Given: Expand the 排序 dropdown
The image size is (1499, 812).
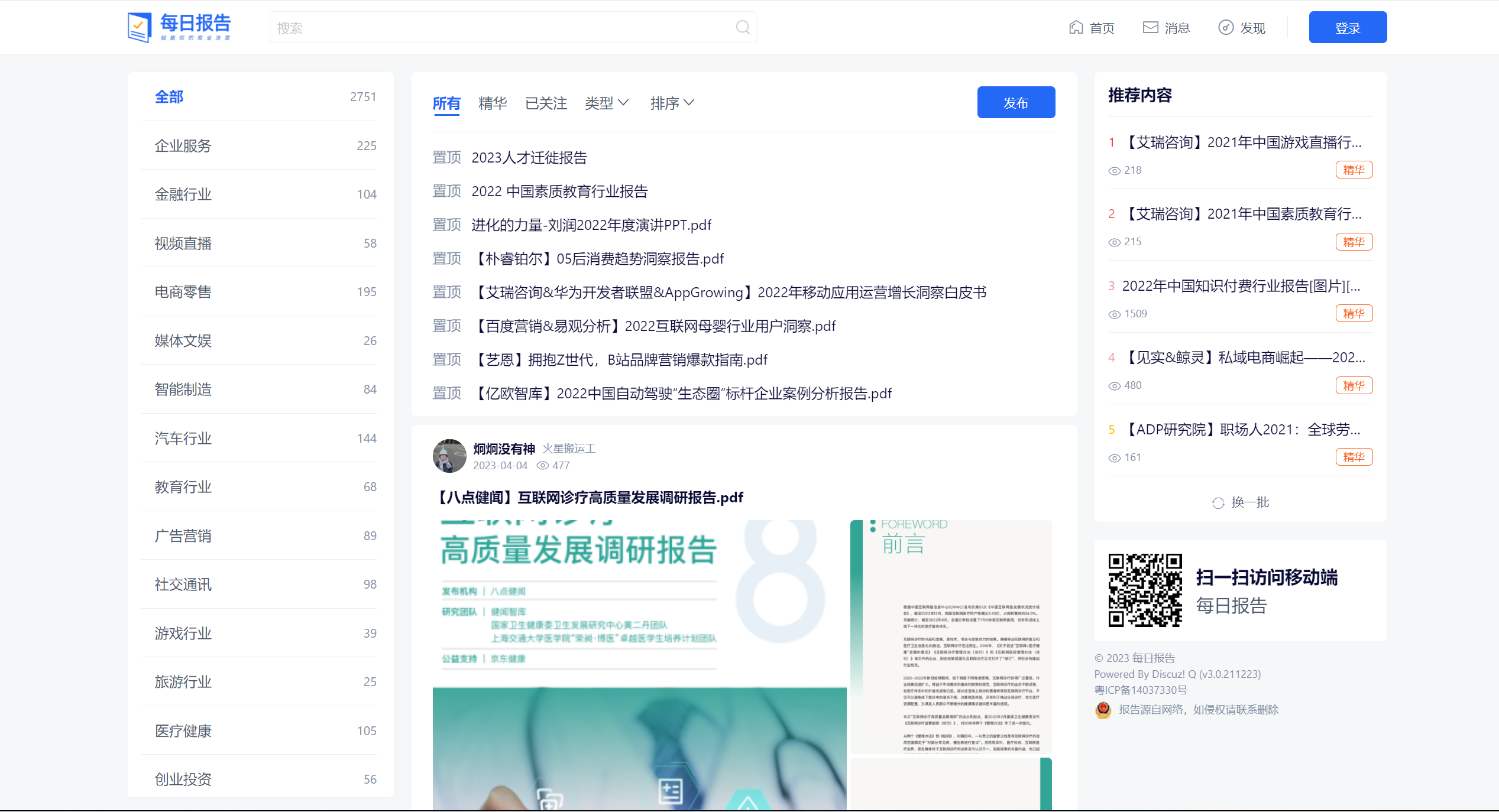Looking at the screenshot, I should pos(672,103).
